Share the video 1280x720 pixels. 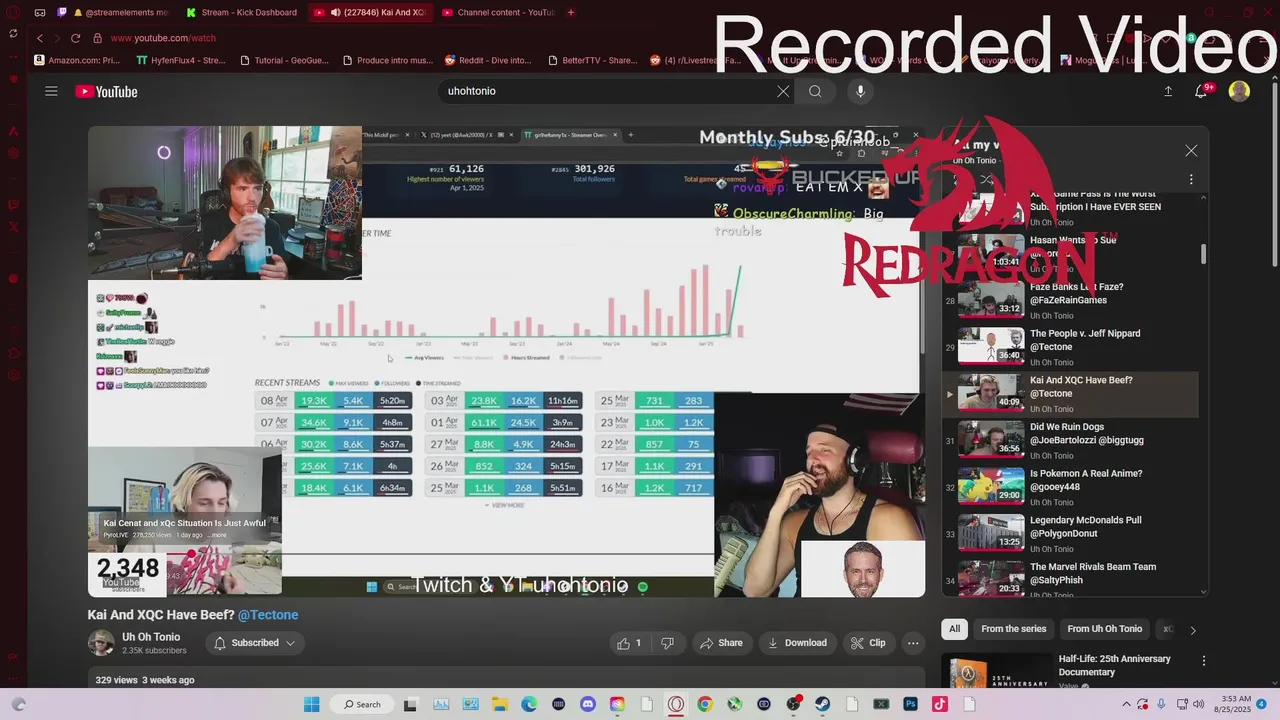(x=721, y=643)
